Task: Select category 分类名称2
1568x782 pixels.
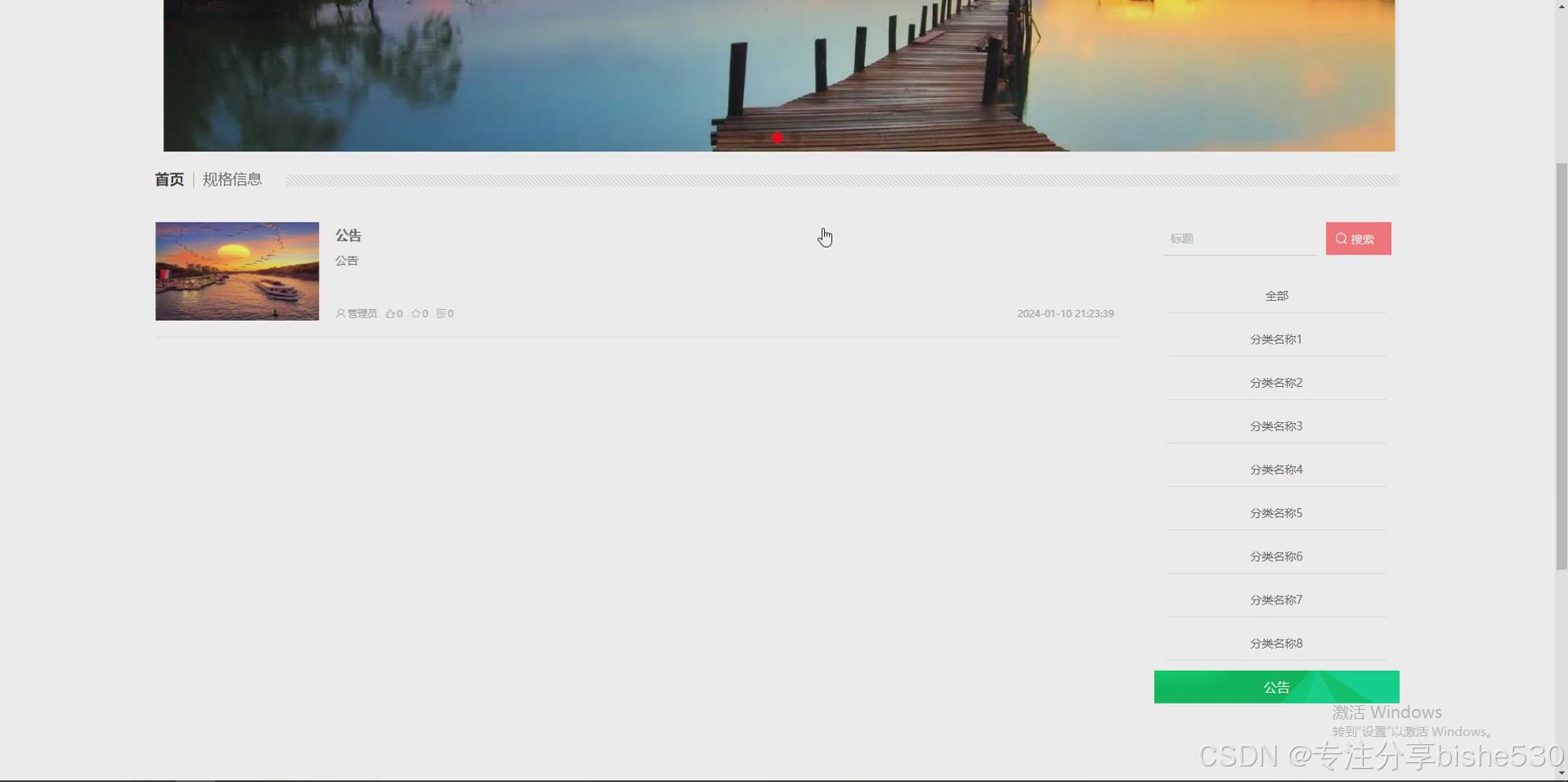Action: coord(1276,383)
